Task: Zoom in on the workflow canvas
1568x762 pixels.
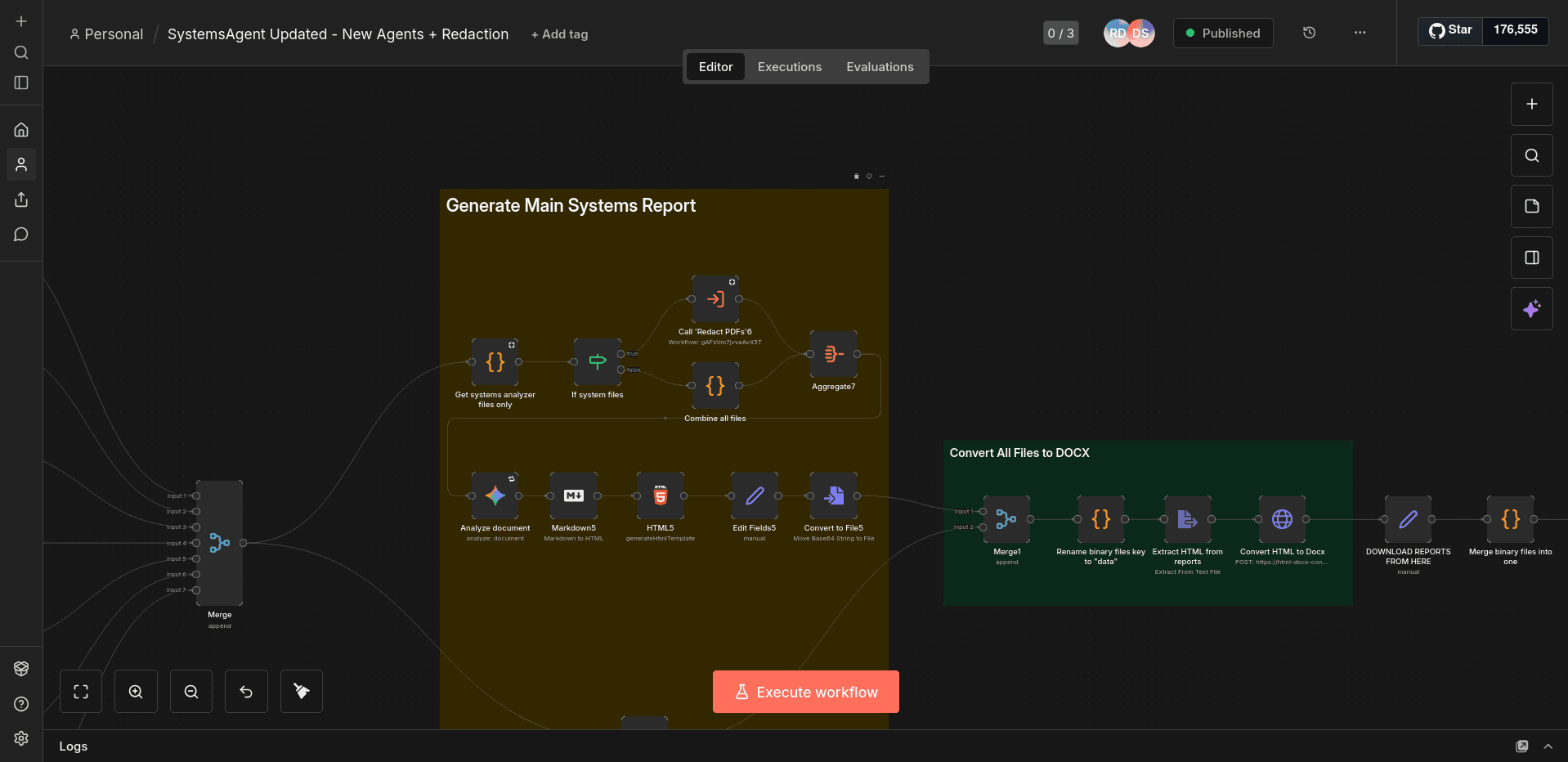Action: [136, 691]
